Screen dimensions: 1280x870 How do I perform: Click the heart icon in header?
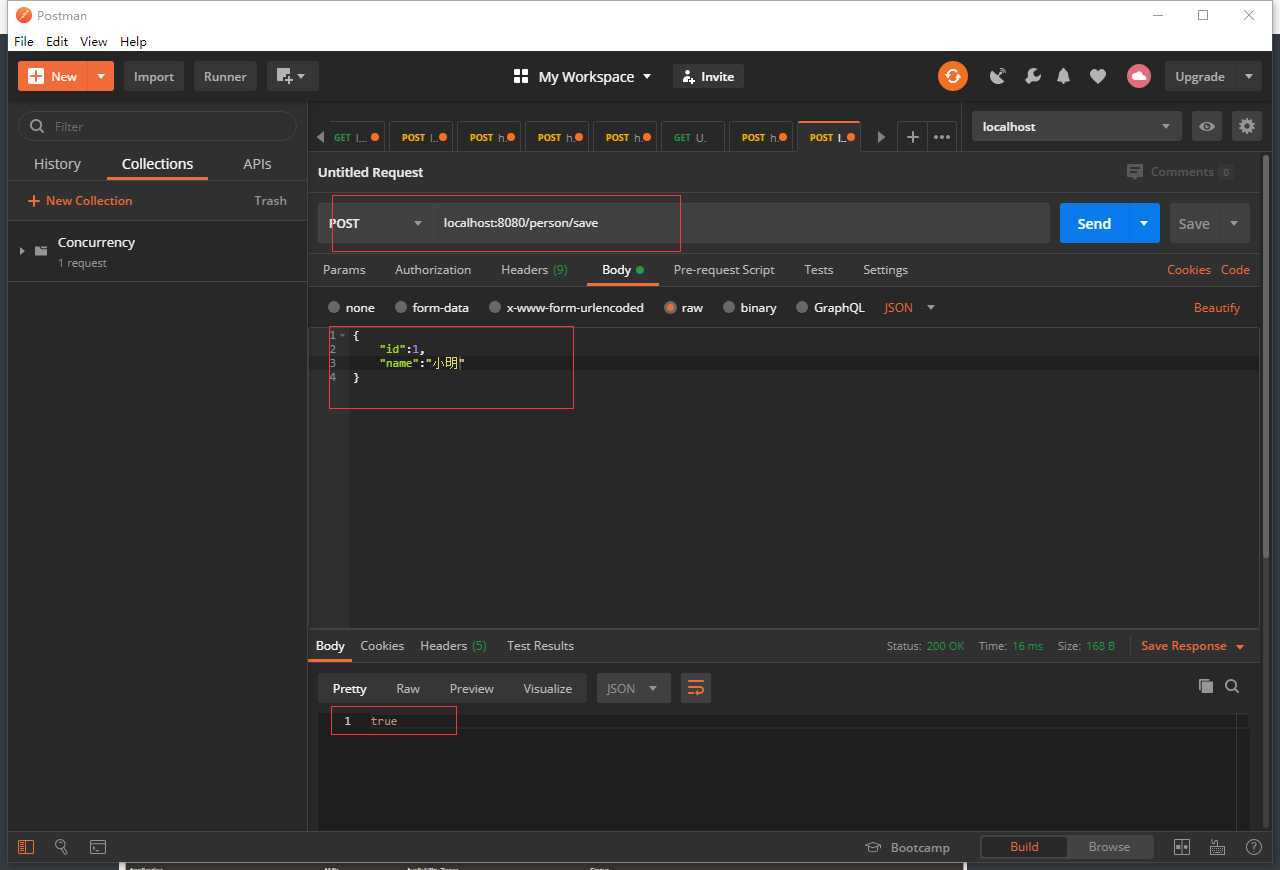point(1098,76)
